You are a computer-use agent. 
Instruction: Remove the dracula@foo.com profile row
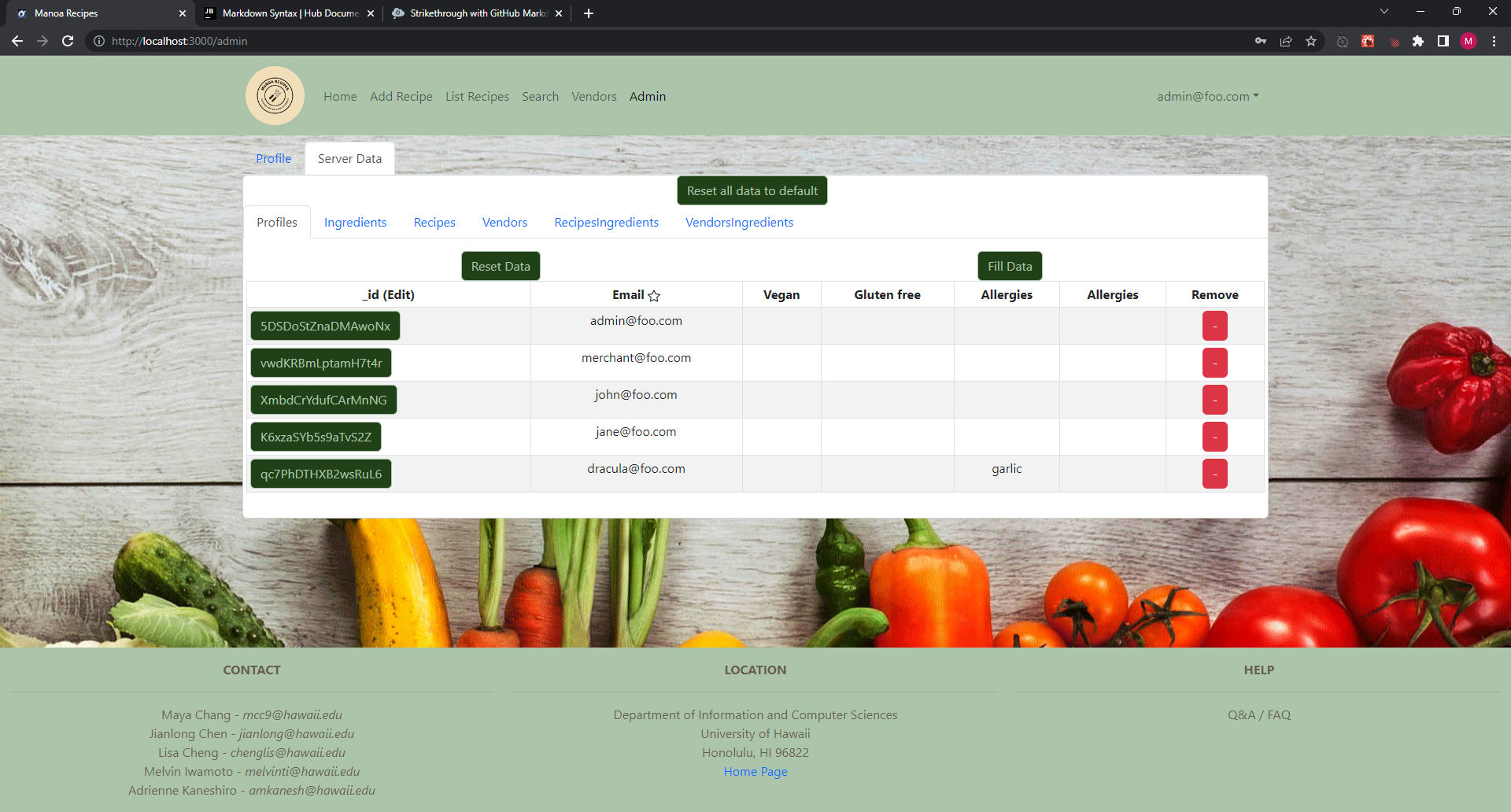(x=1214, y=474)
